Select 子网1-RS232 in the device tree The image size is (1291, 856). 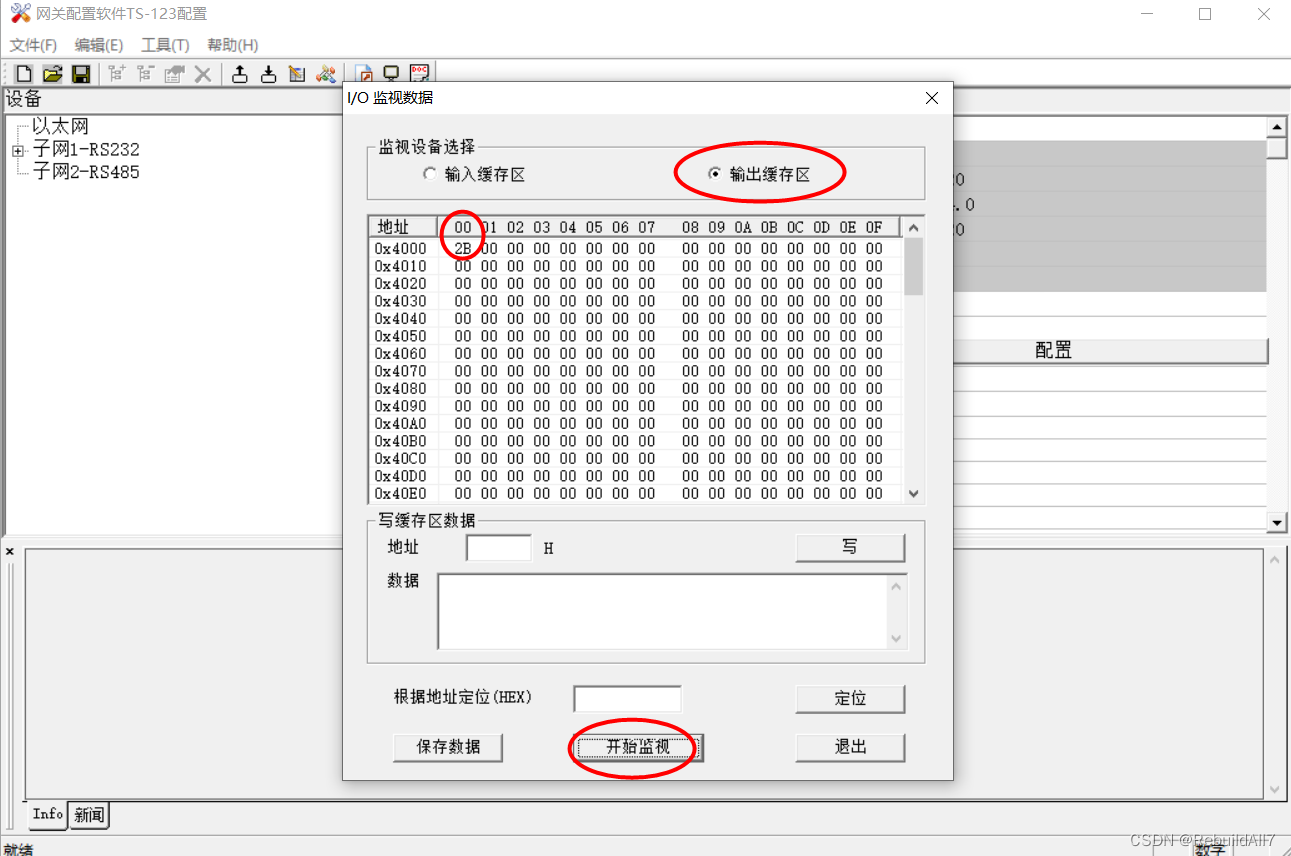point(86,150)
